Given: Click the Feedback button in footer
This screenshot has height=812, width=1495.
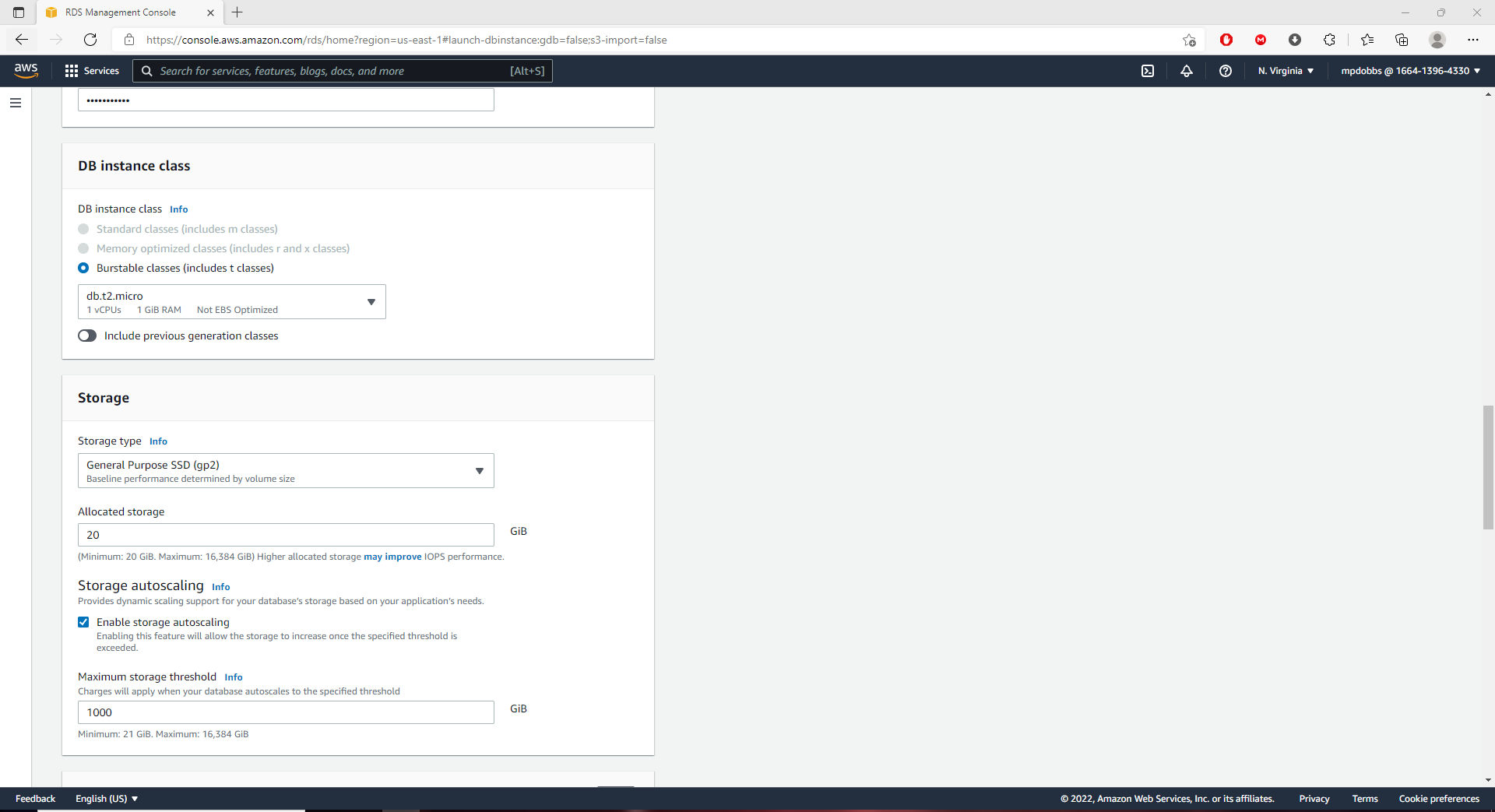Looking at the screenshot, I should pyautogui.click(x=35, y=799).
